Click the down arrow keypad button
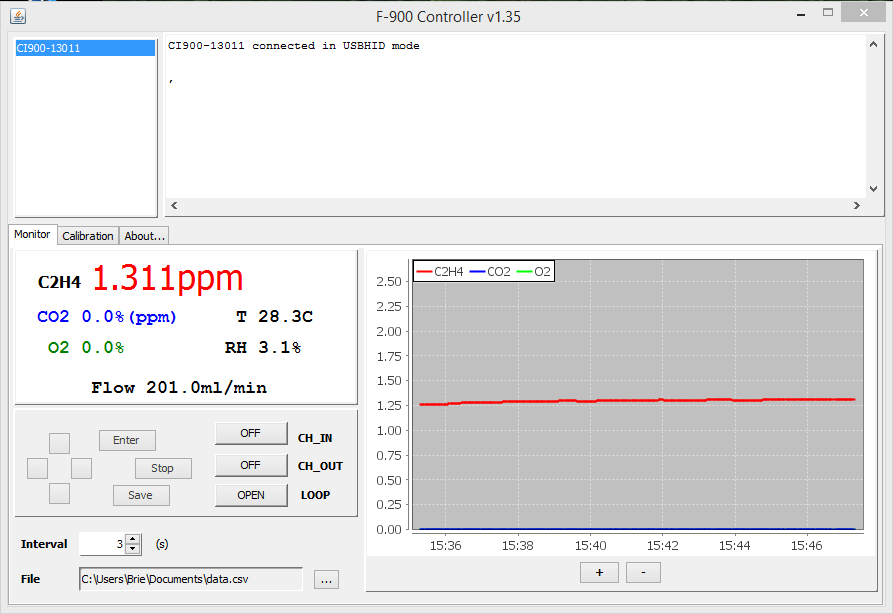Image resolution: width=893 pixels, height=614 pixels. (59, 494)
